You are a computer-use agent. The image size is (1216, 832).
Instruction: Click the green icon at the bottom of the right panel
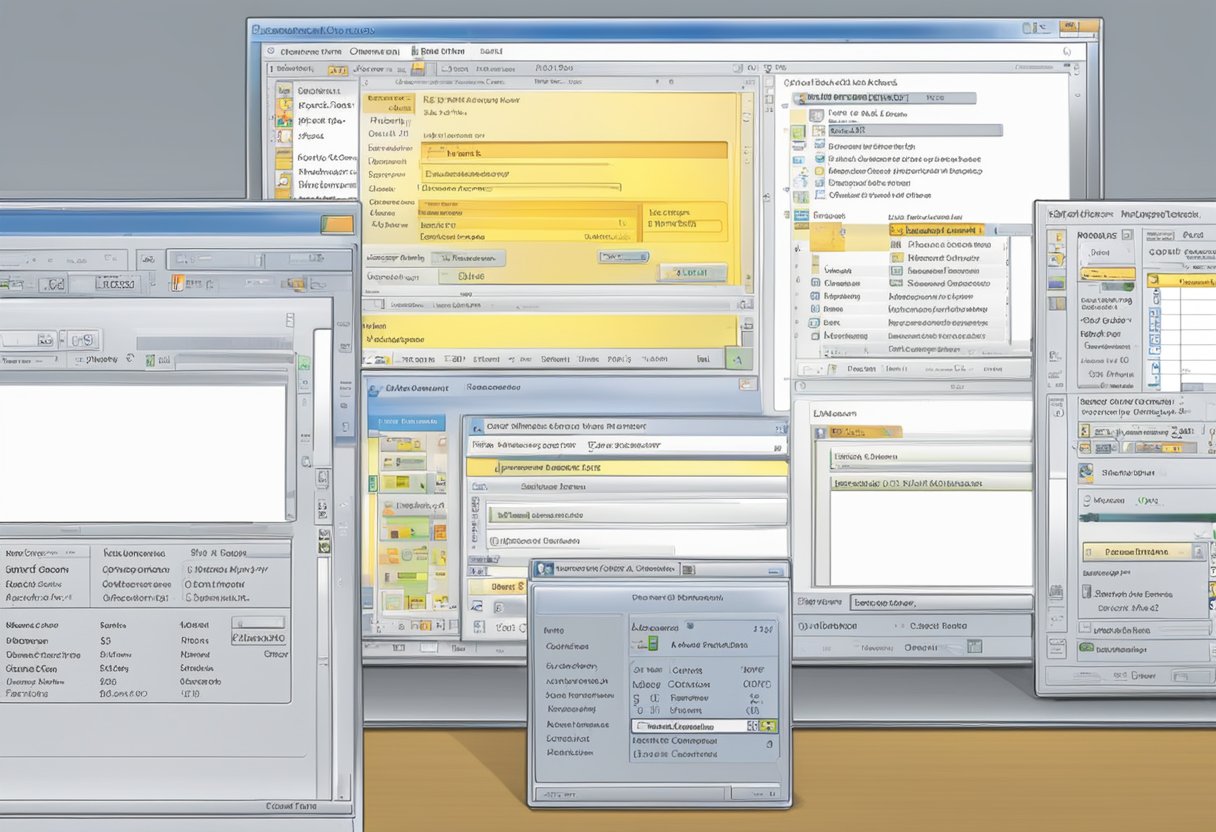[x=1086, y=648]
